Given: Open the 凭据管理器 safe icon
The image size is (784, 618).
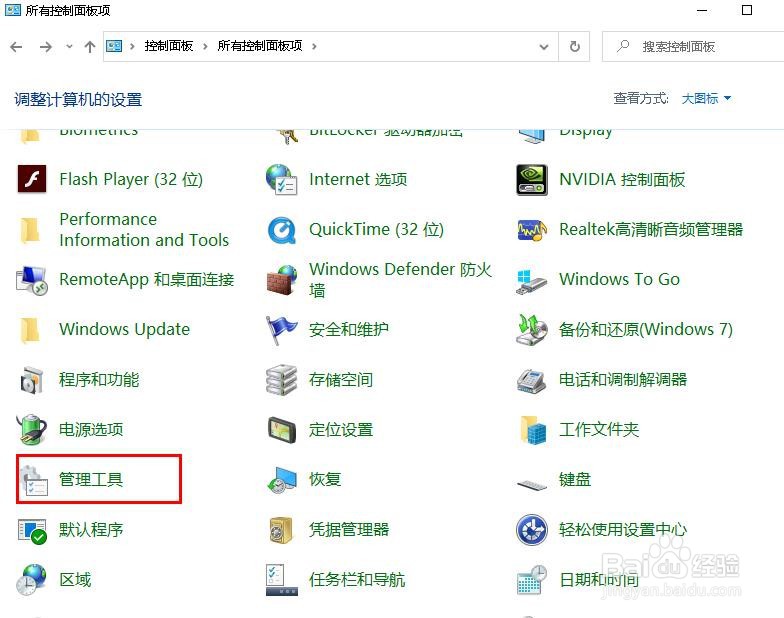Looking at the screenshot, I should point(281,530).
